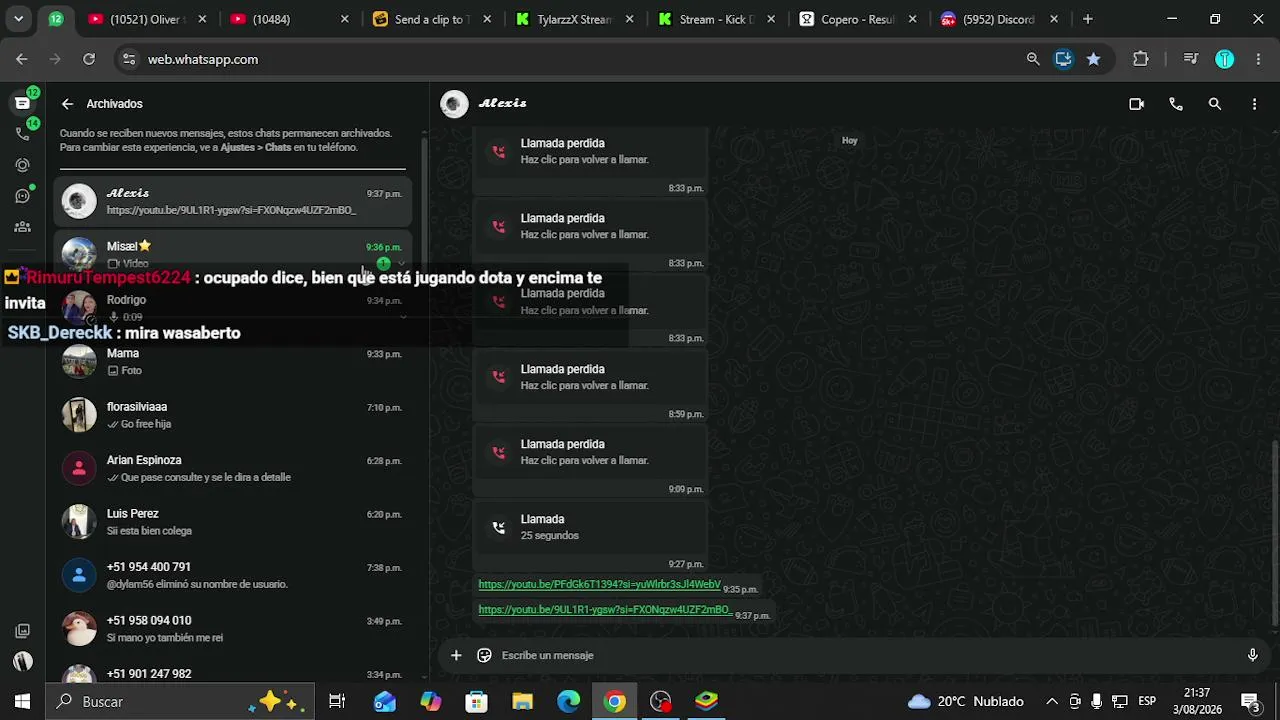This screenshot has height=720, width=1280.
Task: Open the Chrome media controls icon
Action: pos(1190,59)
